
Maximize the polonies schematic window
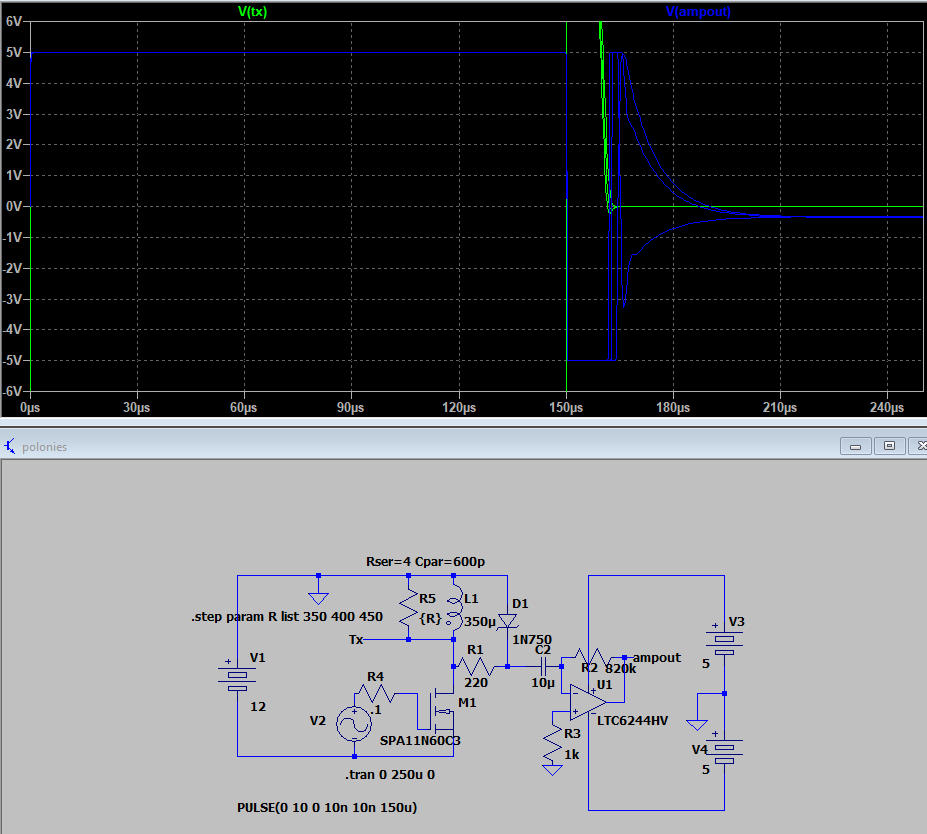pyautogui.click(x=886, y=446)
